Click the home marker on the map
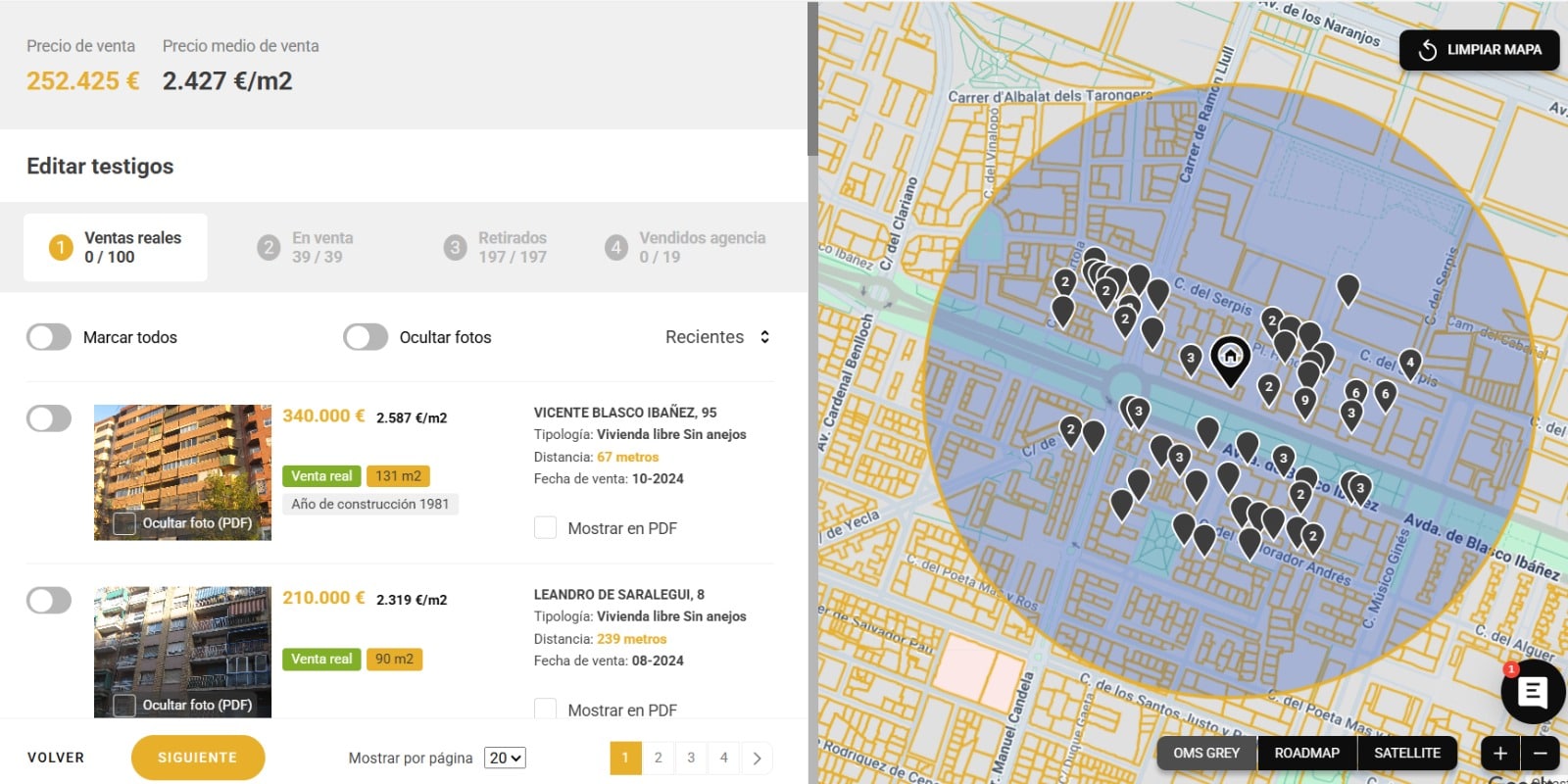 1230,357
